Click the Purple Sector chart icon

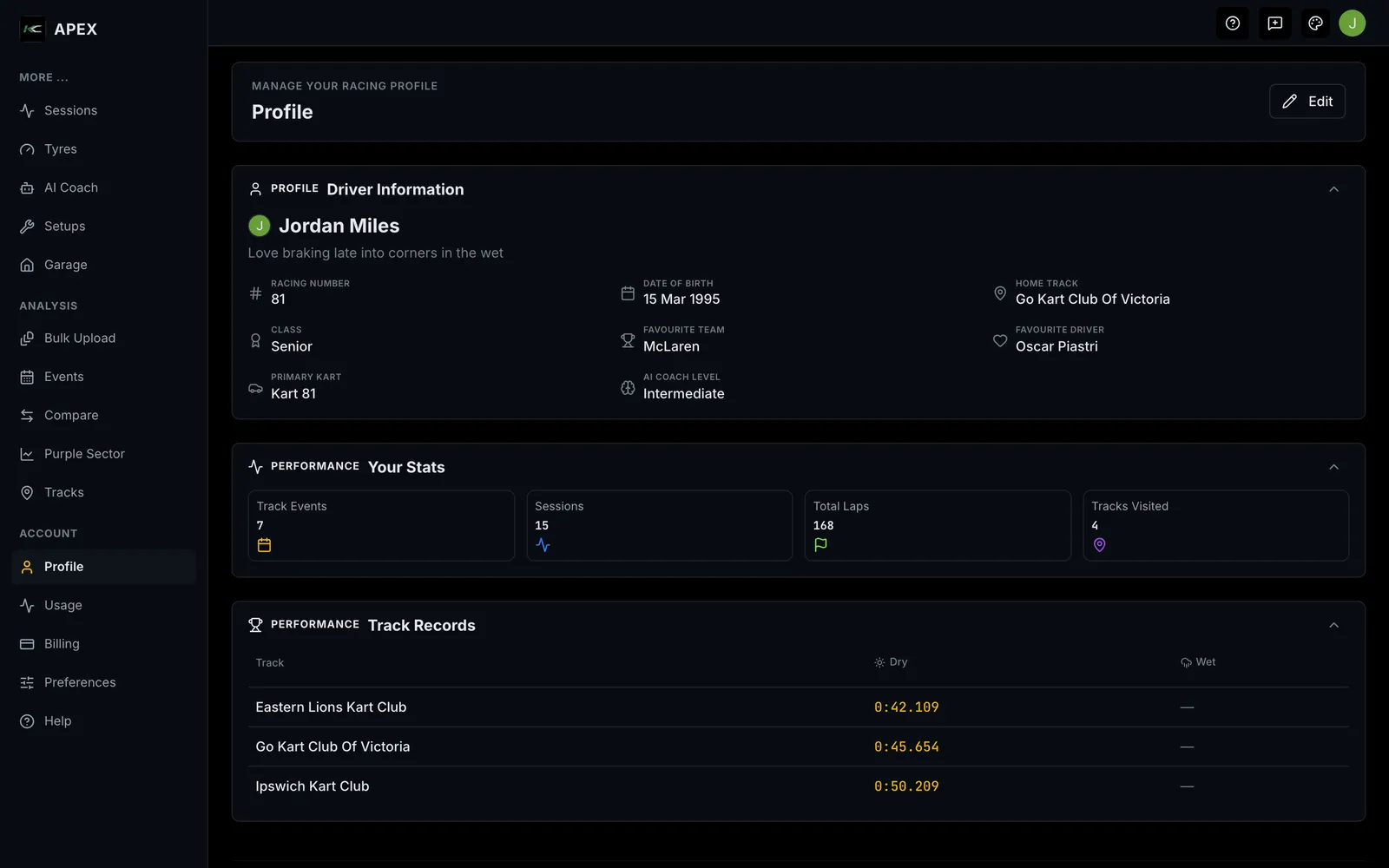pos(27,454)
